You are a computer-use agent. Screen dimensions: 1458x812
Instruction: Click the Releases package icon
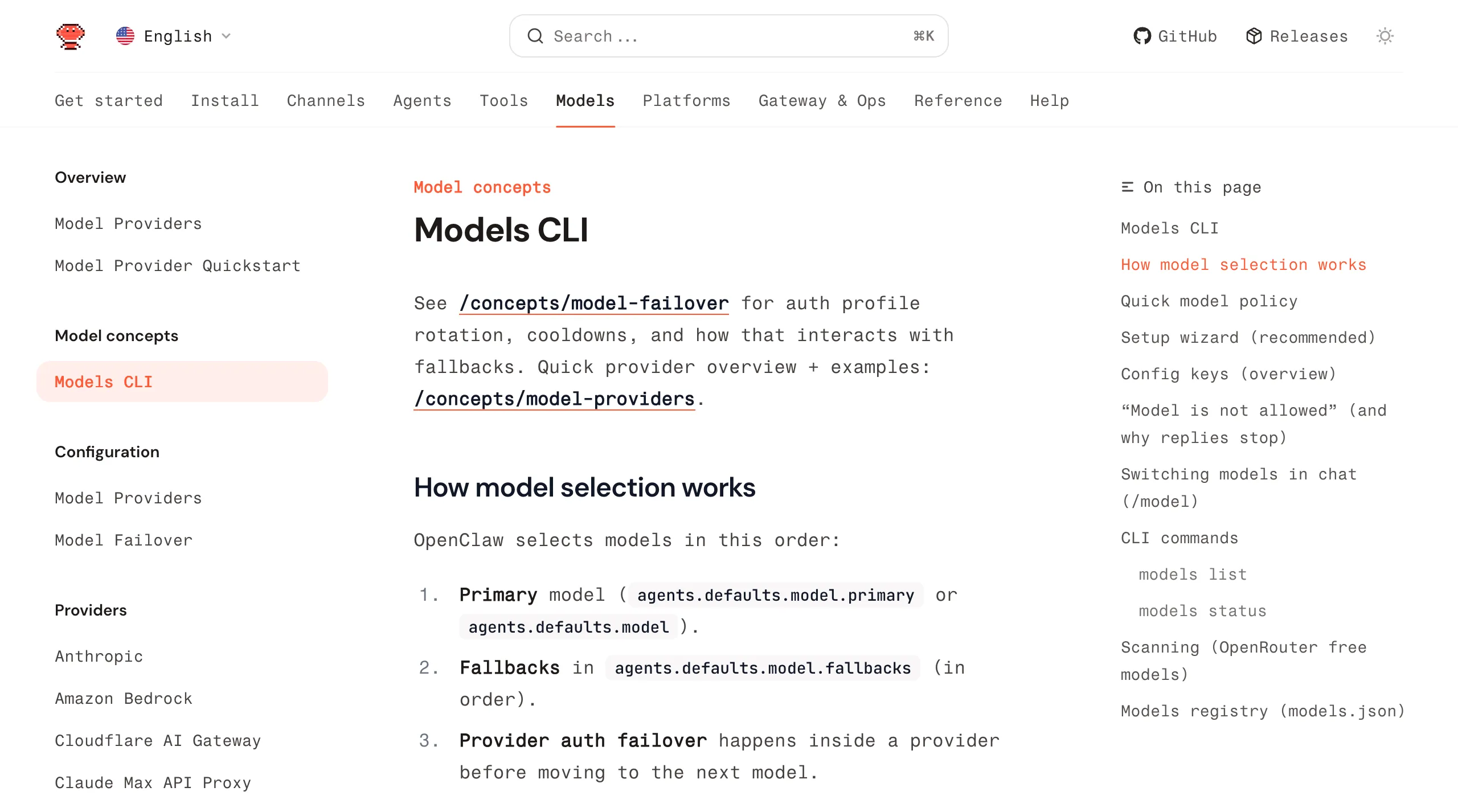1254,36
